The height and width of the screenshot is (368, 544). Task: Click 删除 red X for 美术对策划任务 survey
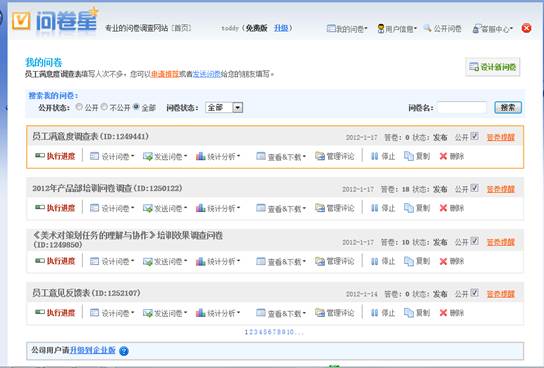(443, 261)
